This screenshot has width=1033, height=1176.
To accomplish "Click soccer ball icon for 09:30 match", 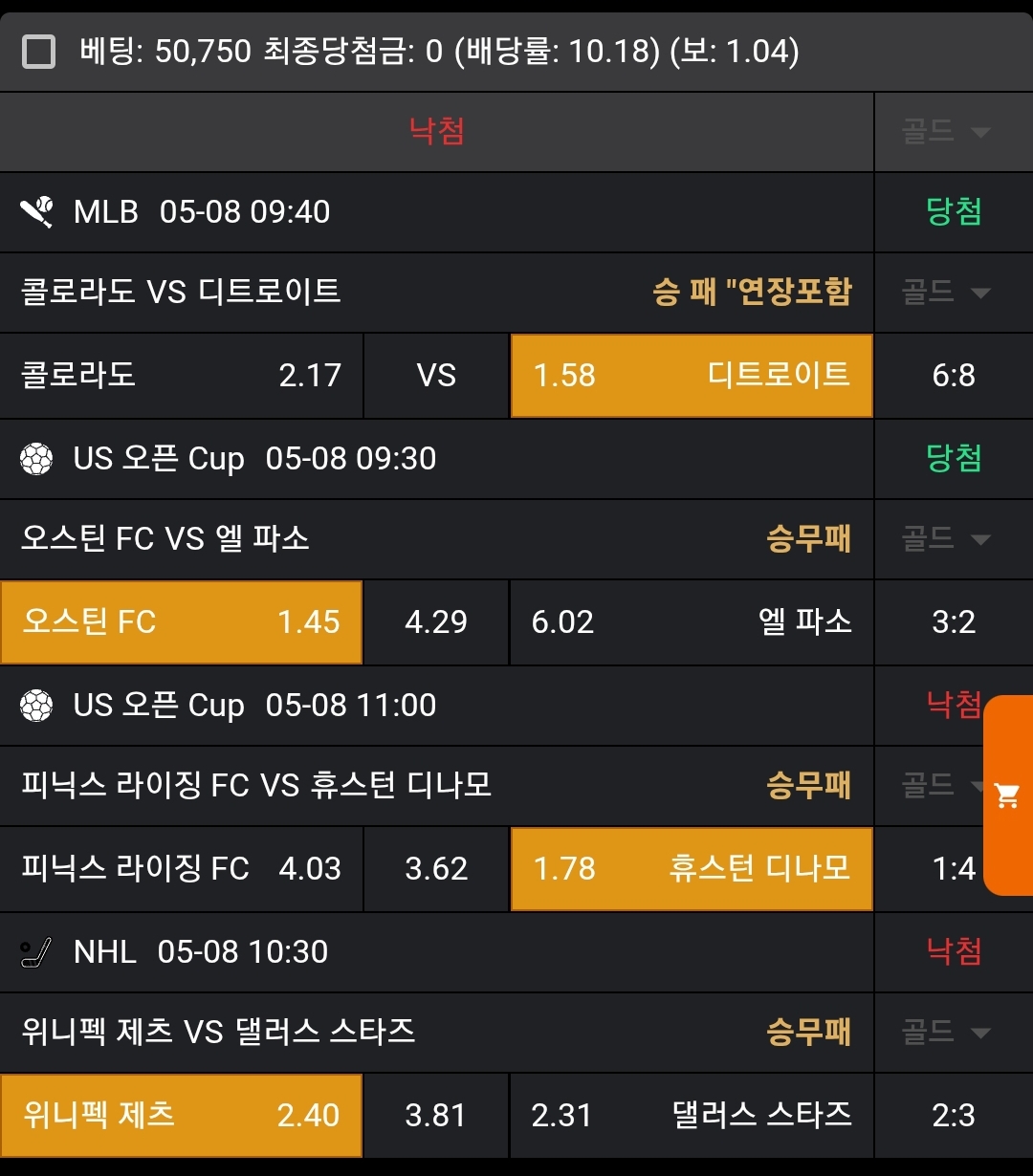I will tap(36, 459).
